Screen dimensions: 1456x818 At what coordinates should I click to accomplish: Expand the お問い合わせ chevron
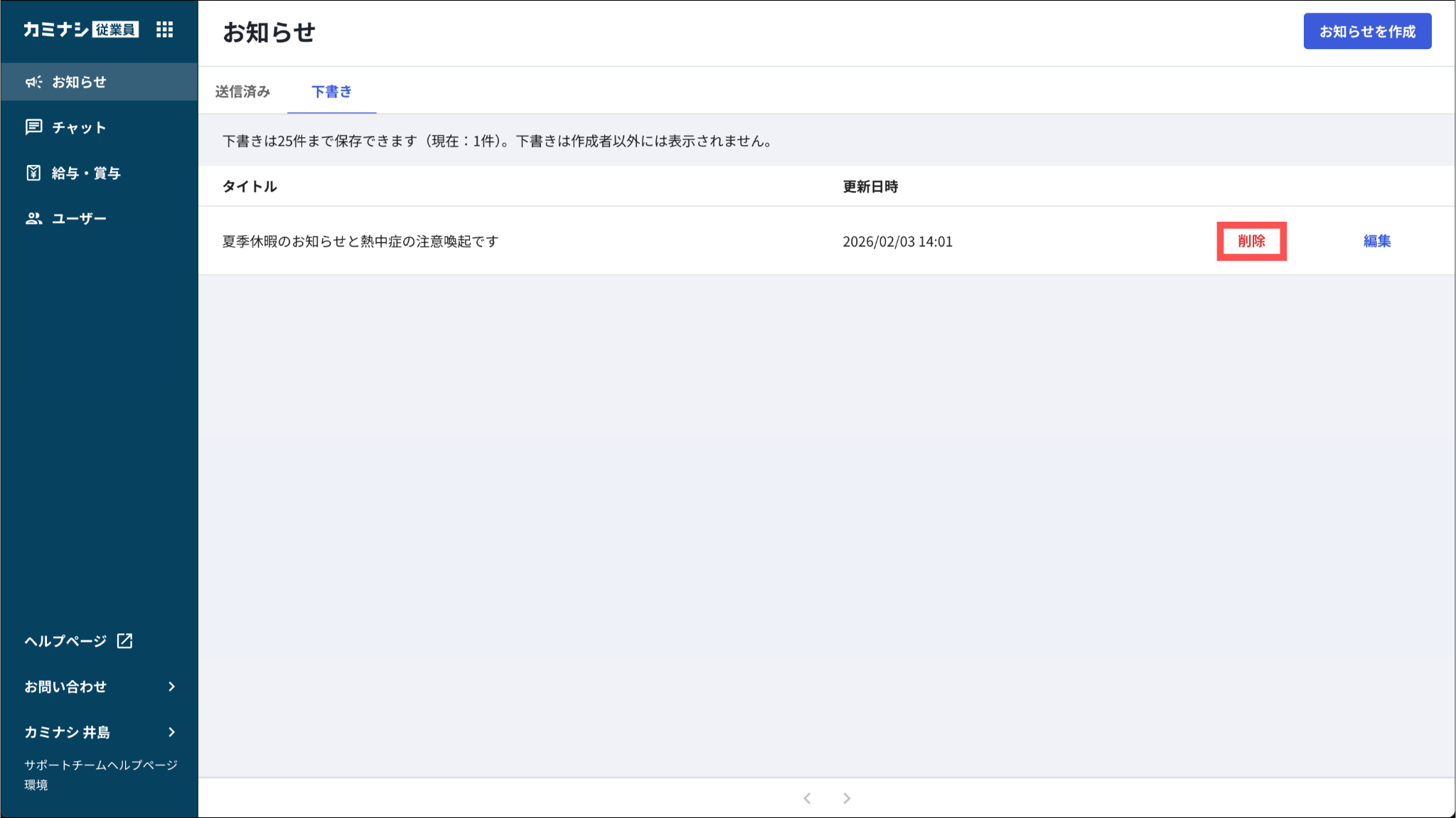tap(171, 687)
